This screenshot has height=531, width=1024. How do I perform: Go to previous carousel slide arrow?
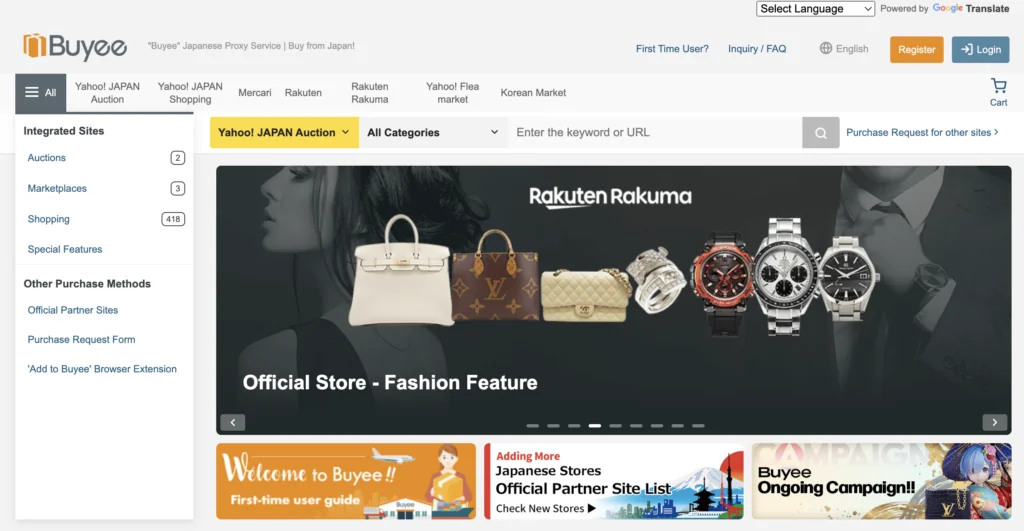(232, 423)
